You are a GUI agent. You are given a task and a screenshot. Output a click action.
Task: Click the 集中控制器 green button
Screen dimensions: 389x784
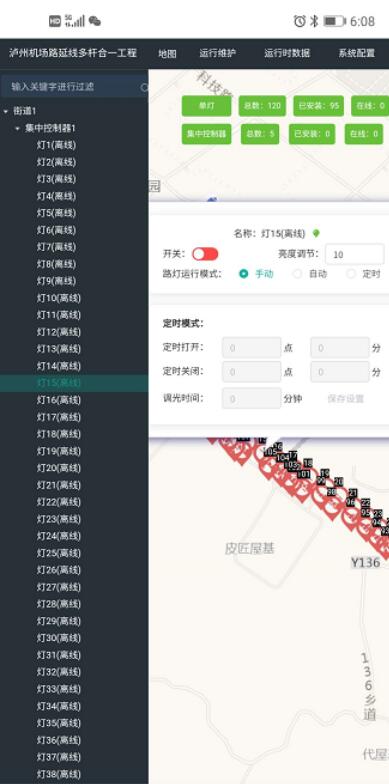pos(206,134)
